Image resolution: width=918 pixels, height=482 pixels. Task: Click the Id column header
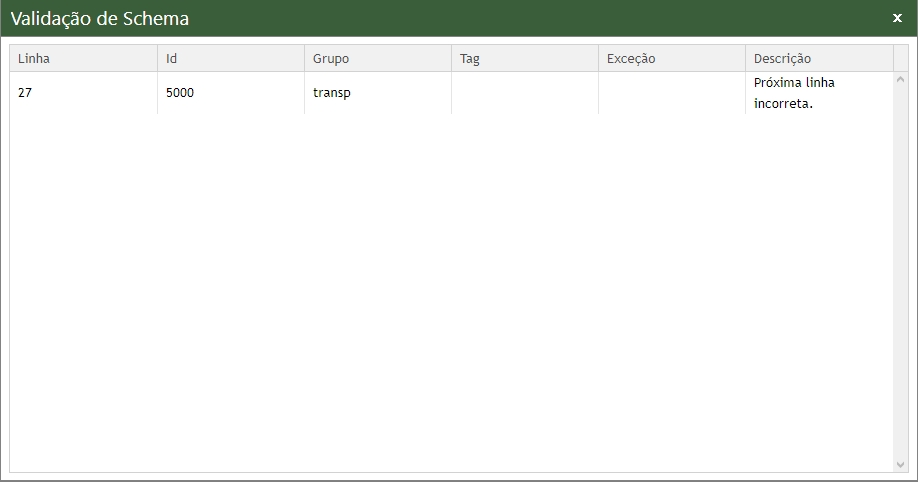[230, 59]
